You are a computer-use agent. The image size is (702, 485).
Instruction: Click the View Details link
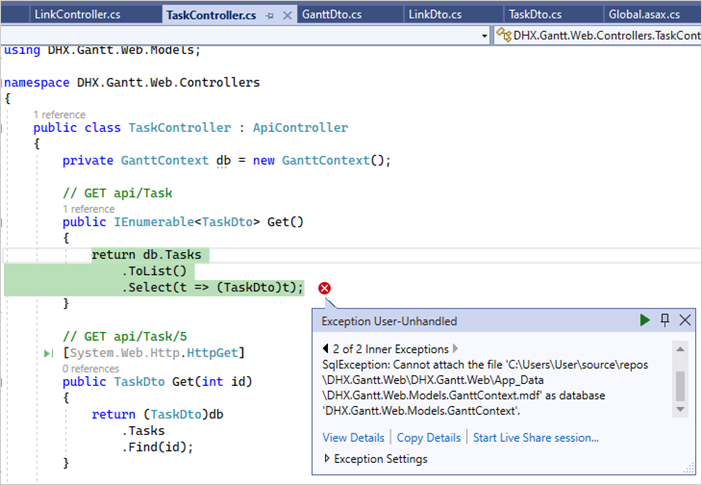tap(353, 437)
